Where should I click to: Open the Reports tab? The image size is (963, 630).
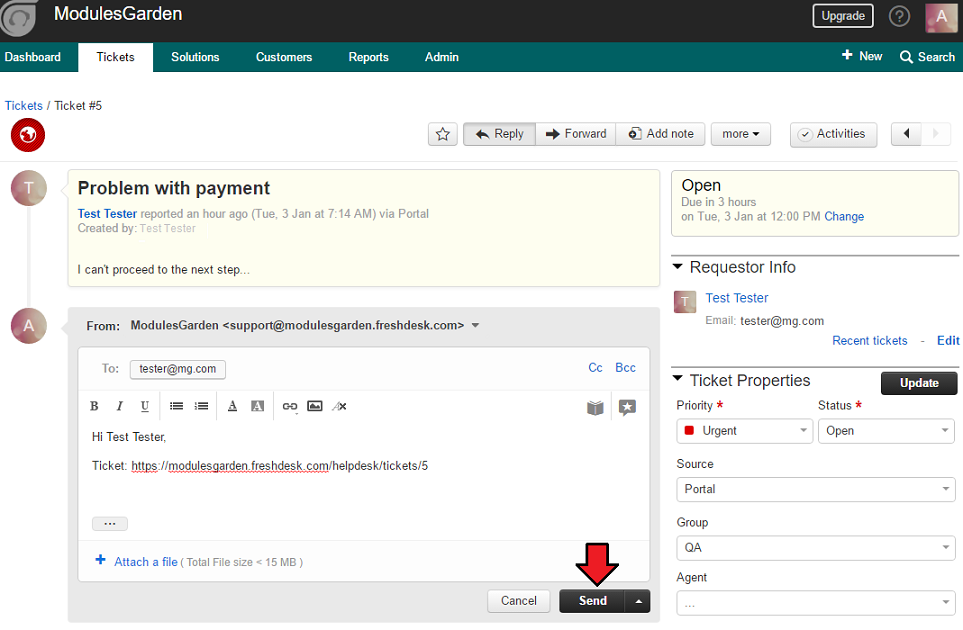pyautogui.click(x=368, y=57)
